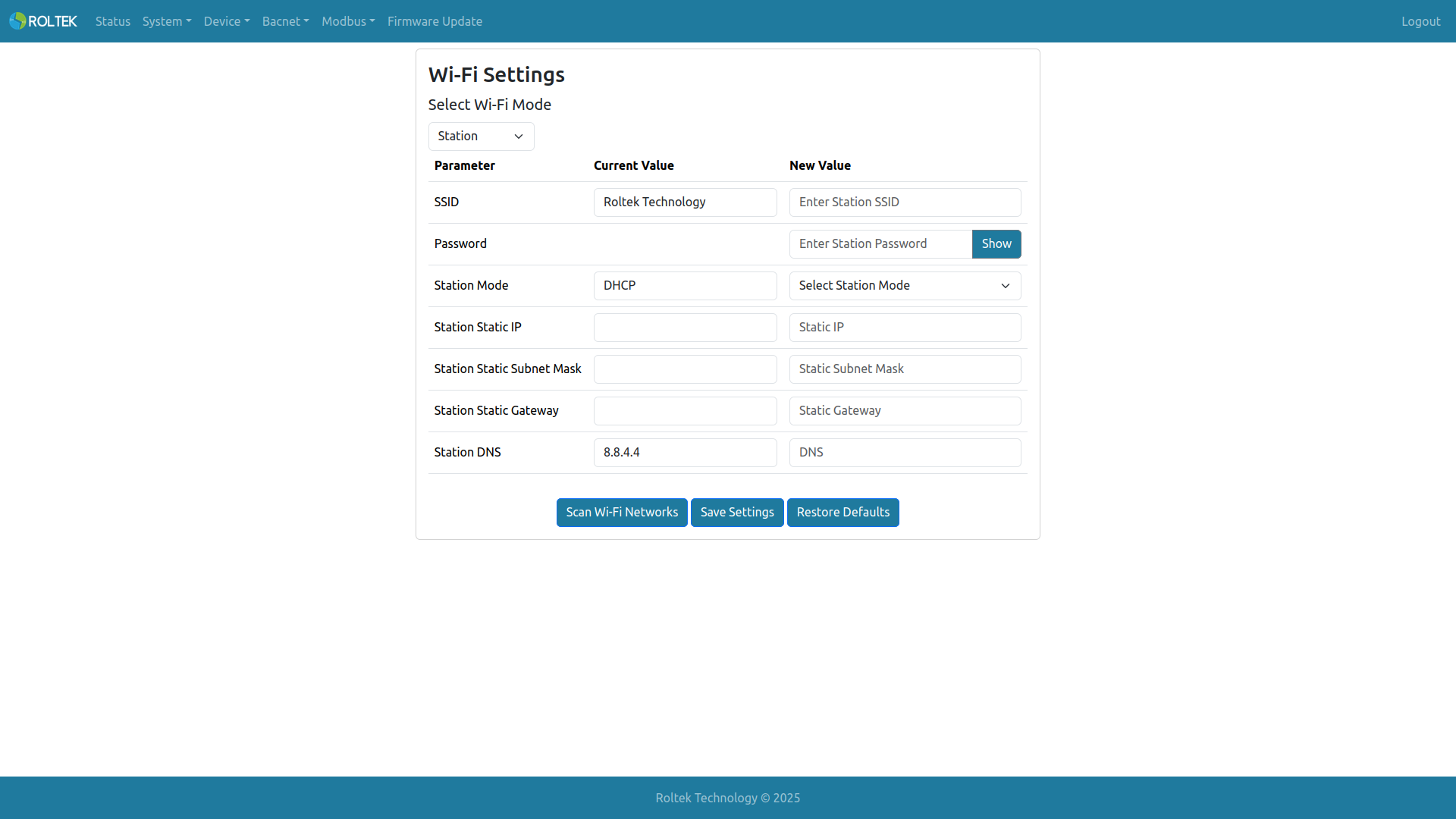Screen dimensions: 1456x819
Task: Log out via the Logout link
Action: pos(1420,21)
